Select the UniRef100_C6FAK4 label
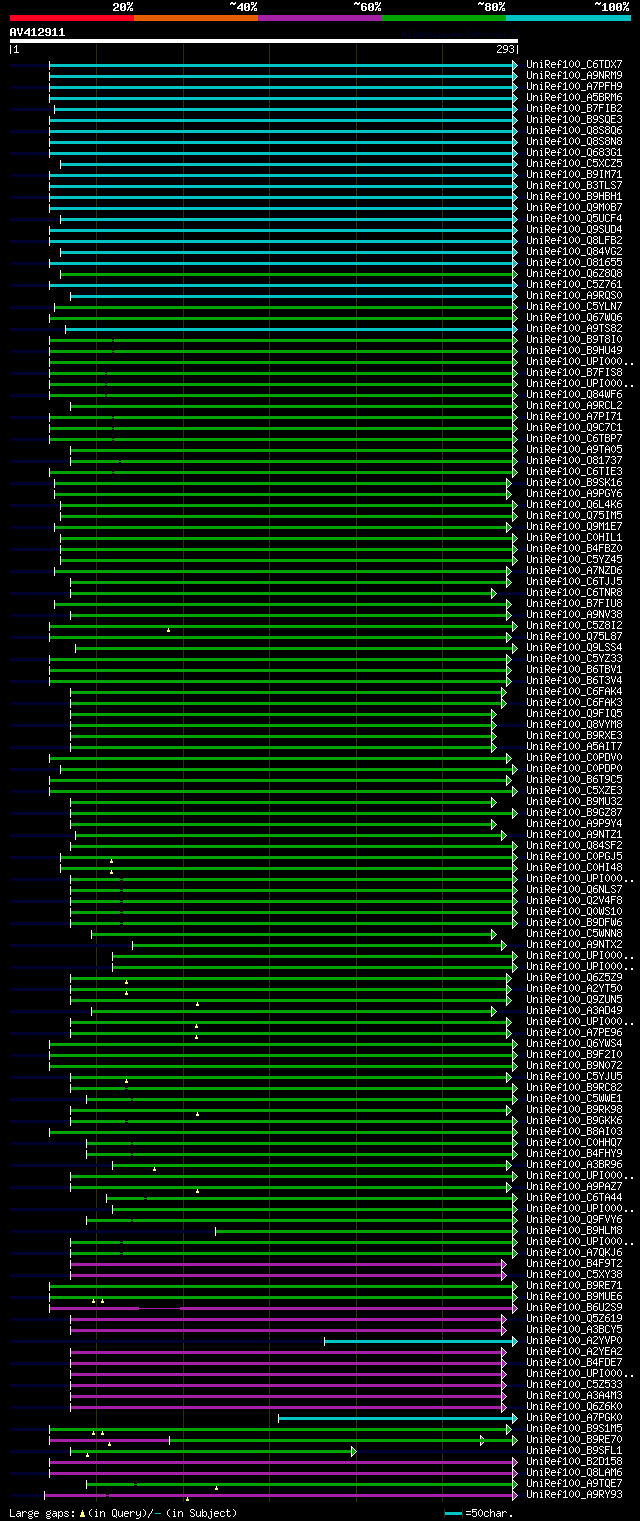The height and width of the screenshot is (1521, 640). point(574,691)
